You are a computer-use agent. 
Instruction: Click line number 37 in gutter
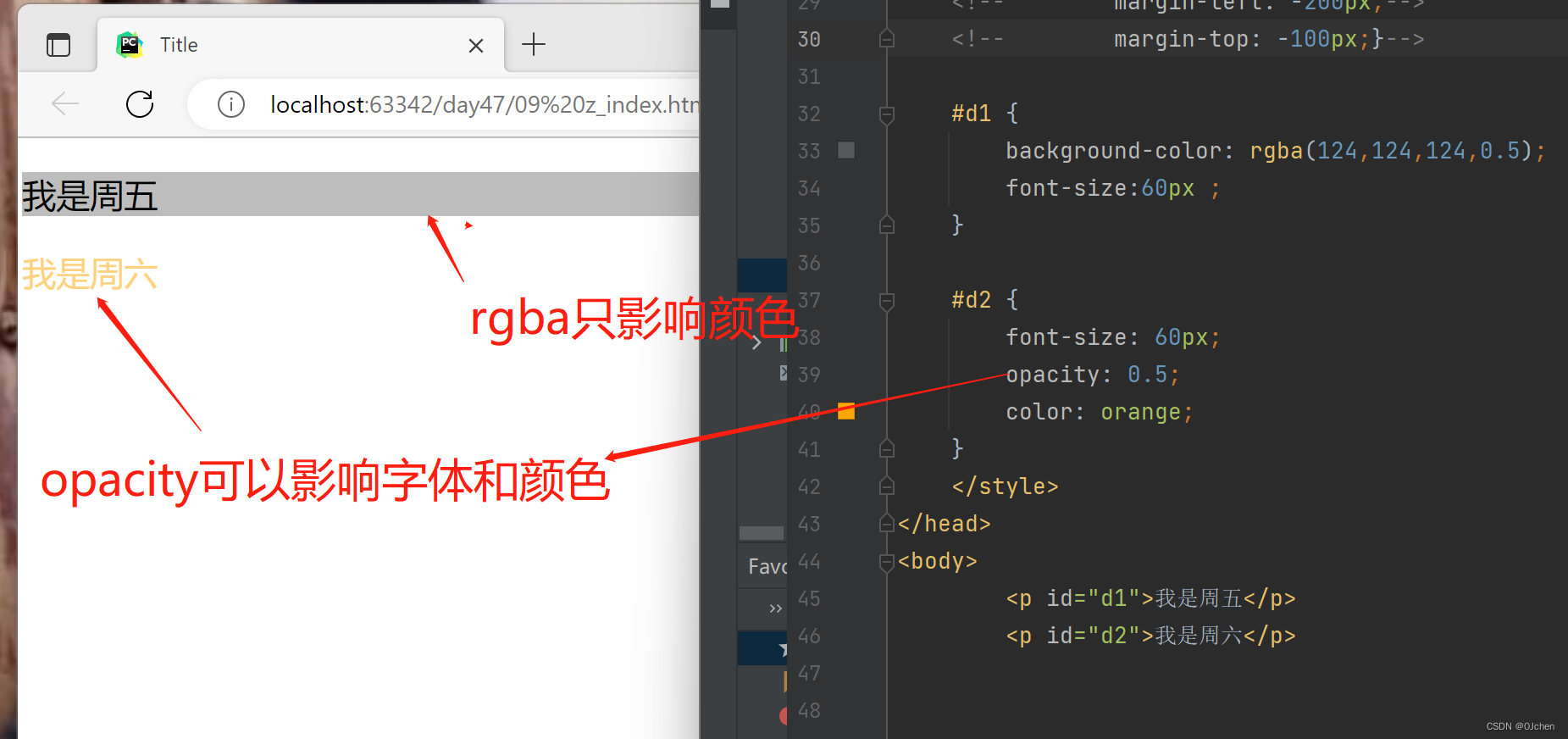pyautogui.click(x=809, y=300)
